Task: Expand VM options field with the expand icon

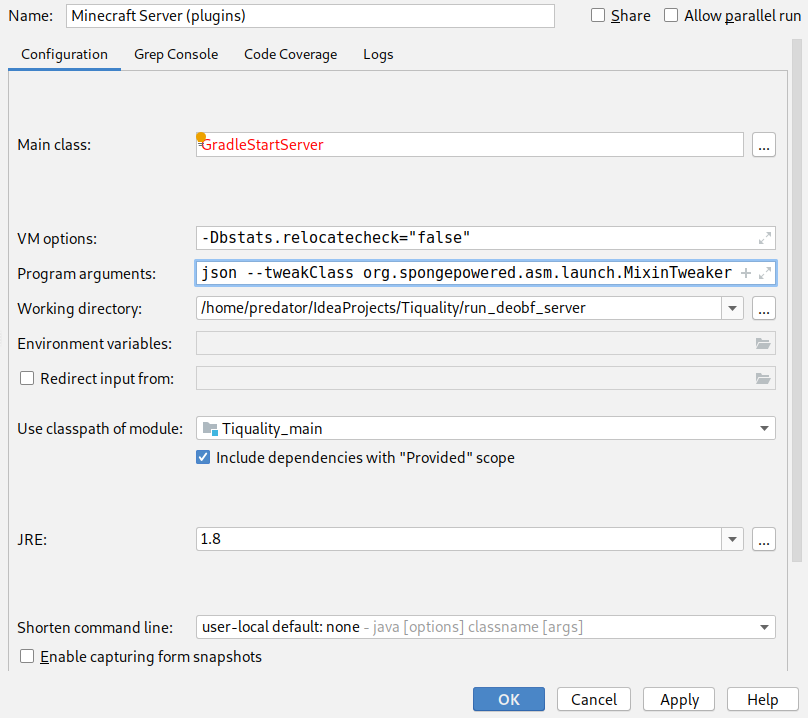Action: pyautogui.click(x=765, y=238)
